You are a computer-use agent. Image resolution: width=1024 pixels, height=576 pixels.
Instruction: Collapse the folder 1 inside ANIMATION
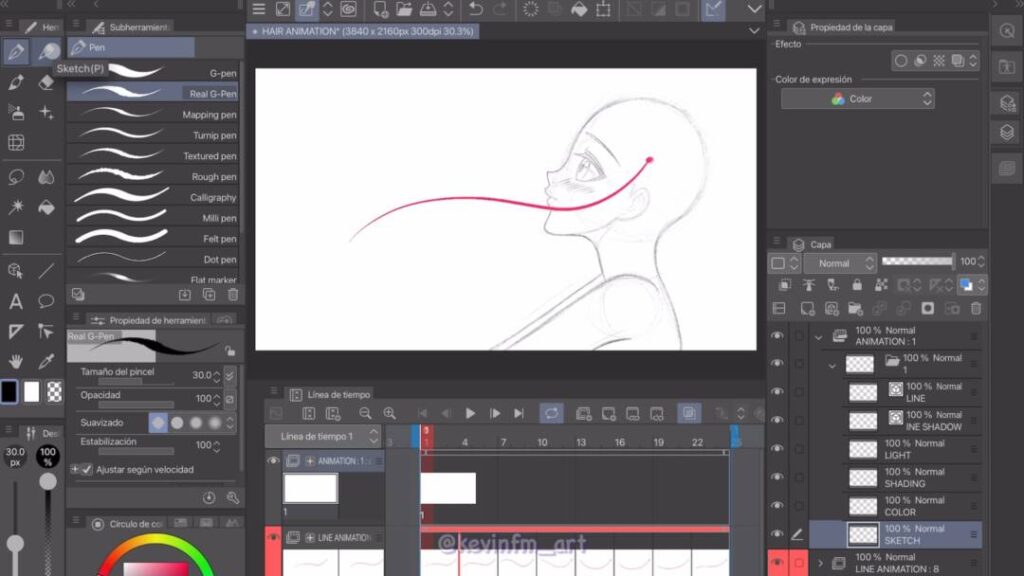[x=832, y=365]
